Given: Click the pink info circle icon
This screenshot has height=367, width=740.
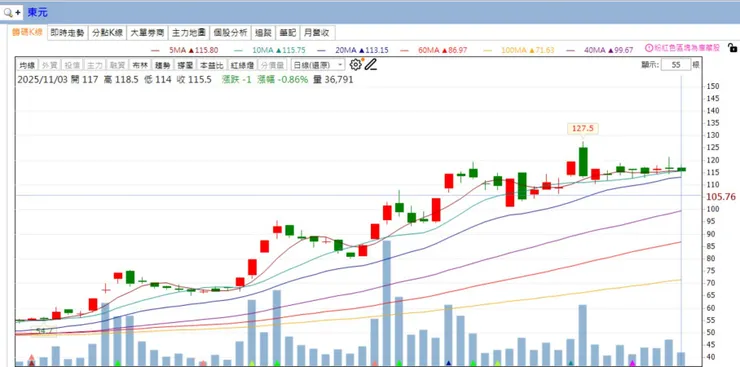Looking at the screenshot, I should pos(649,48).
